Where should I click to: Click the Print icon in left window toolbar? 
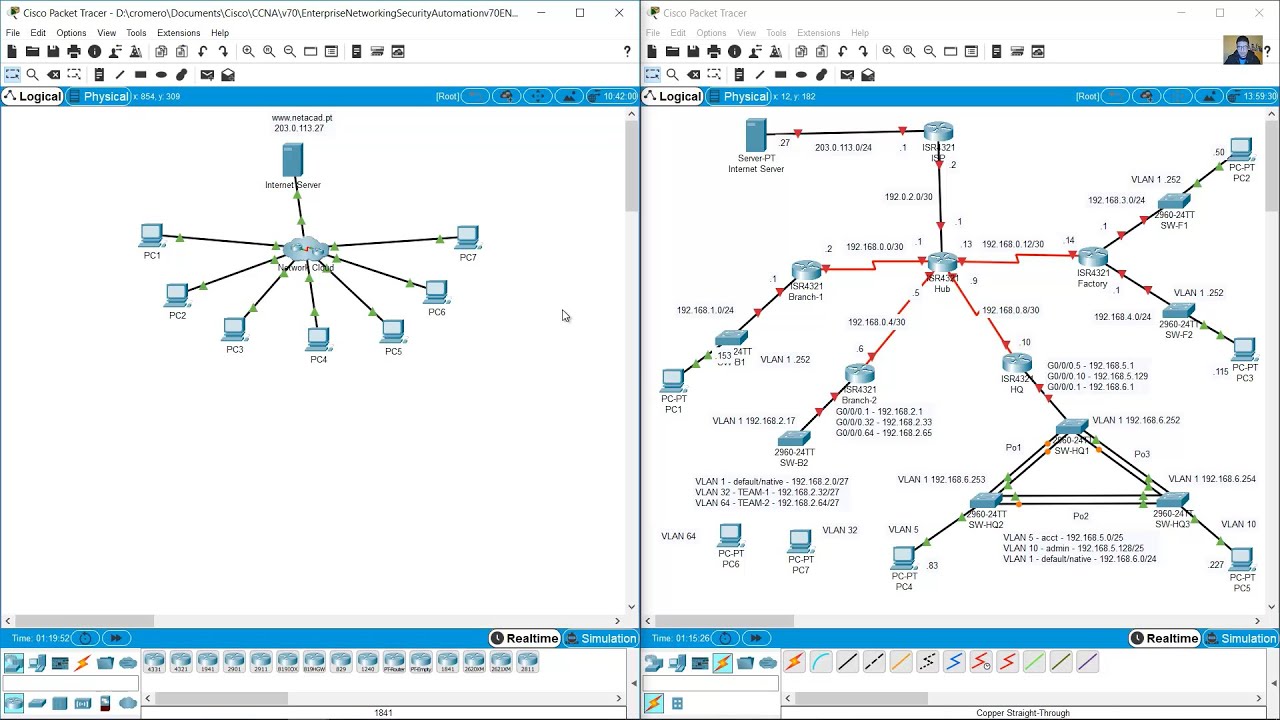[74, 51]
